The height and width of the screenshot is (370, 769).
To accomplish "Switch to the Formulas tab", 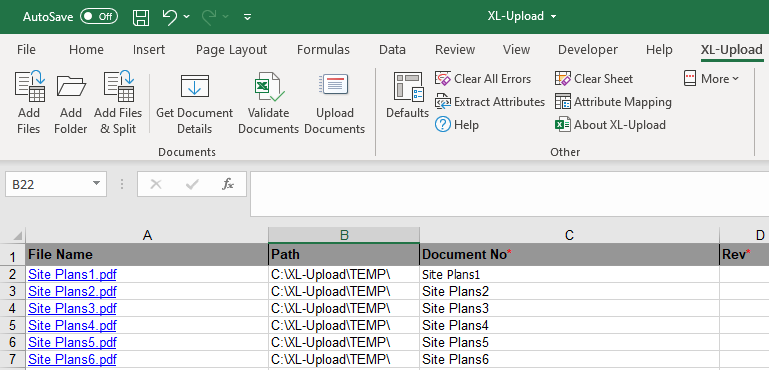I will click(323, 50).
